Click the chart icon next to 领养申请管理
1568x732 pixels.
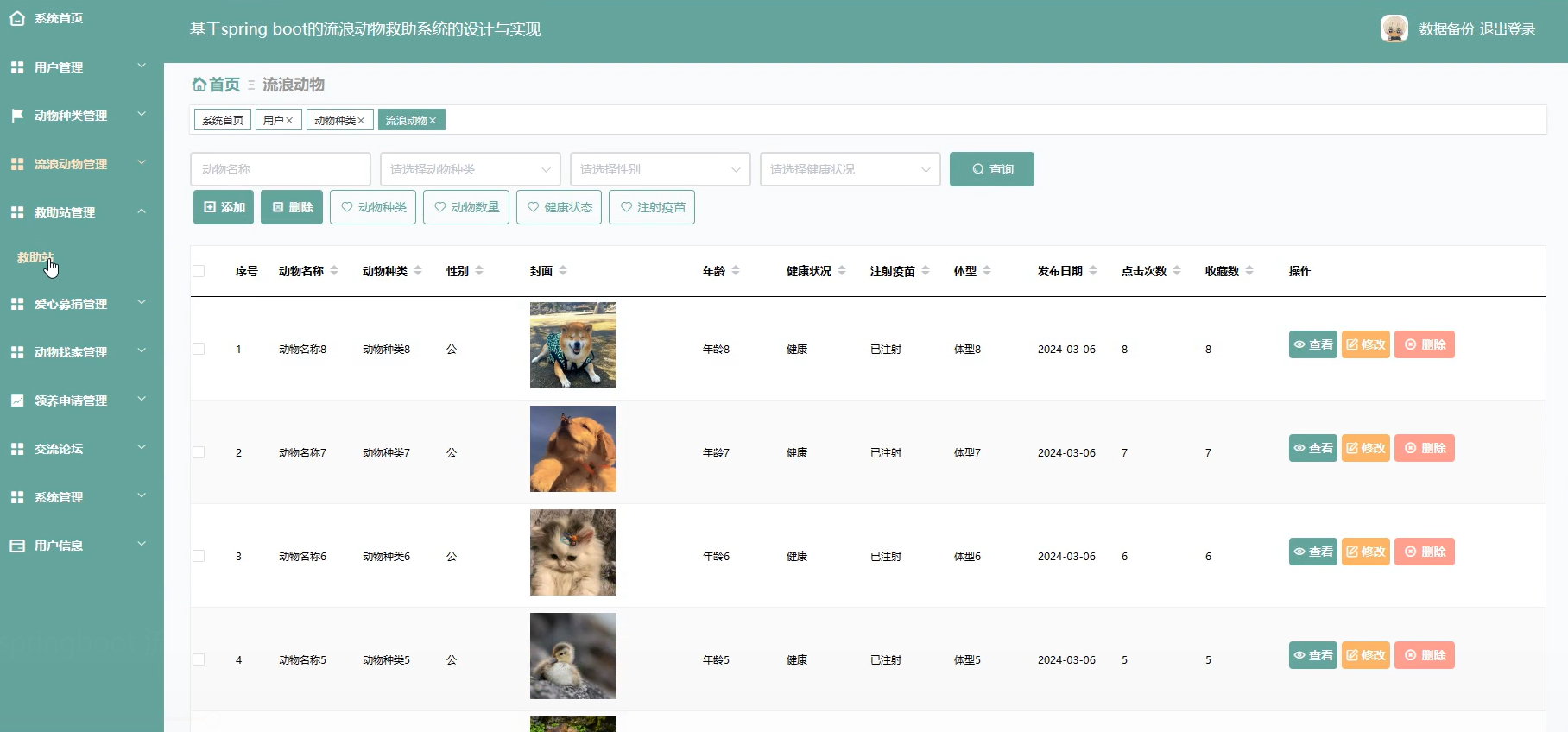pyautogui.click(x=17, y=400)
